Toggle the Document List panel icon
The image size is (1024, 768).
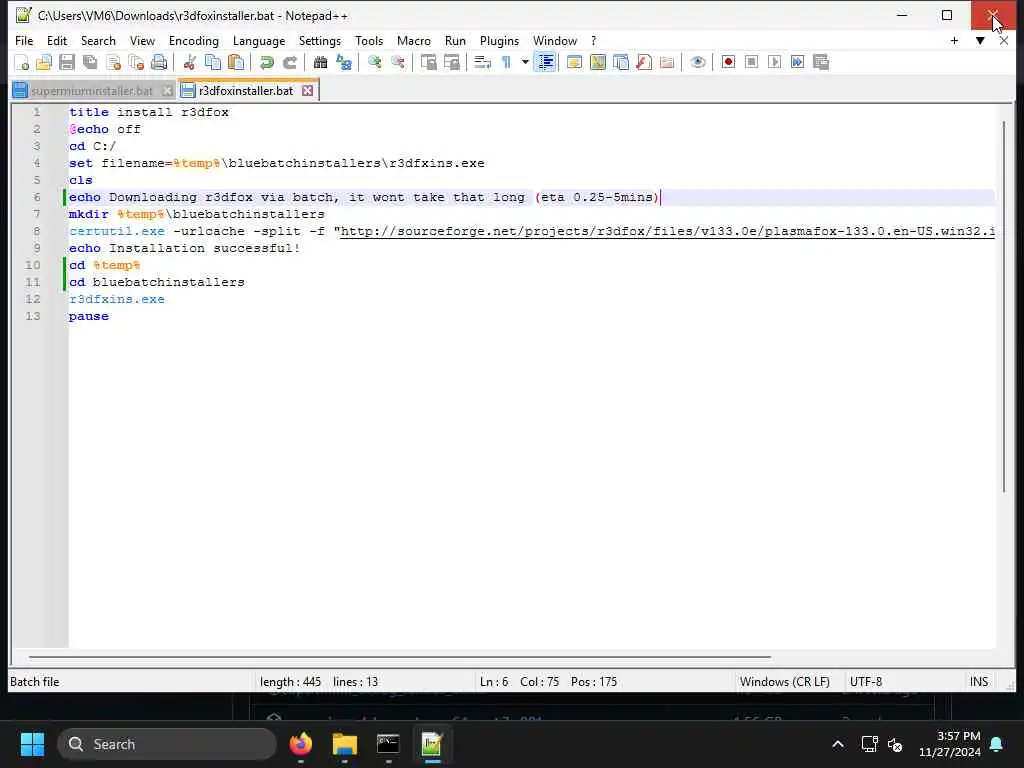(620, 62)
